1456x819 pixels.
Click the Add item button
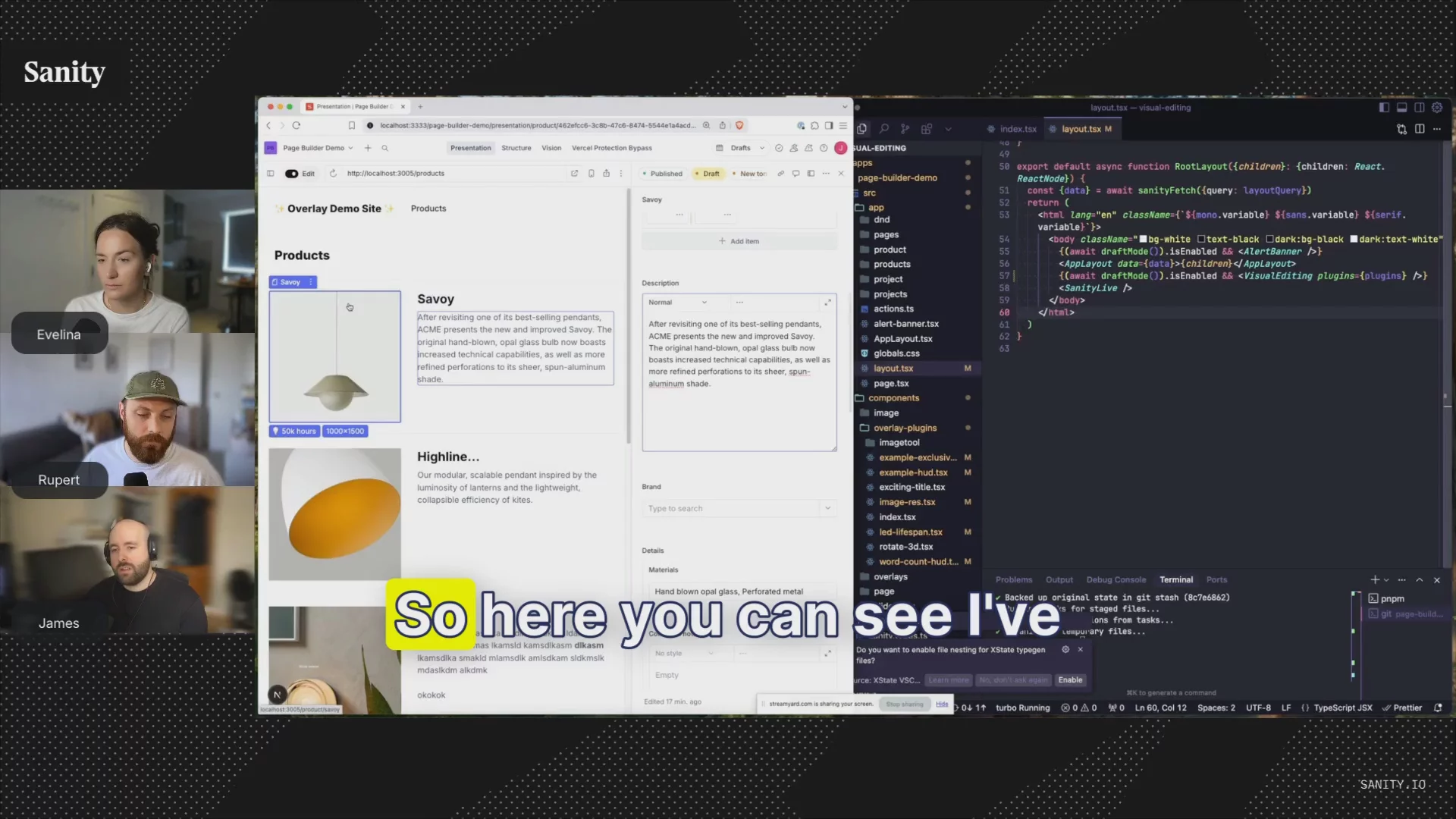tap(739, 241)
